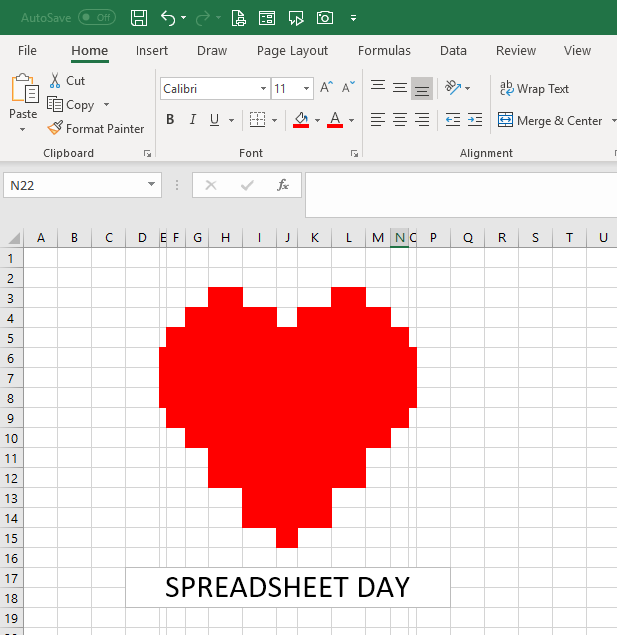
Task: Open the Undo history dropdown arrow
Action: point(183,18)
